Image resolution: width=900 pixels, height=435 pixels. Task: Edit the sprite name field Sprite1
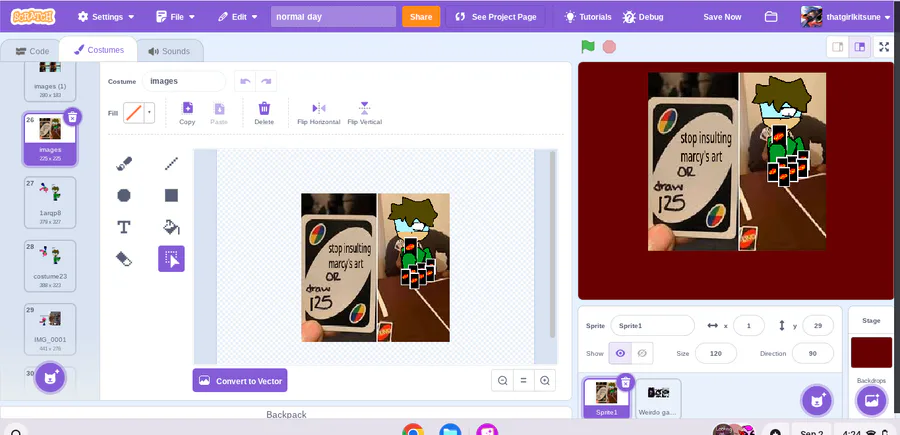tap(653, 325)
